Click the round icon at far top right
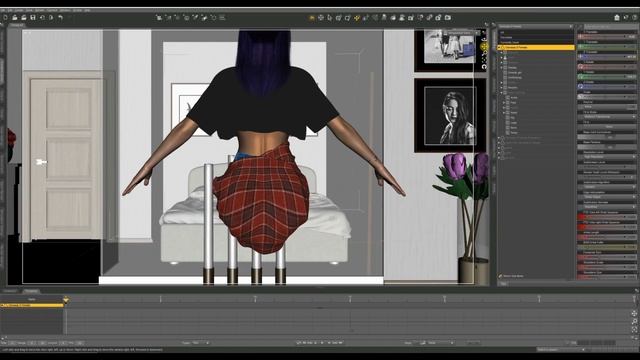The height and width of the screenshot is (360, 640). [x=635, y=17]
